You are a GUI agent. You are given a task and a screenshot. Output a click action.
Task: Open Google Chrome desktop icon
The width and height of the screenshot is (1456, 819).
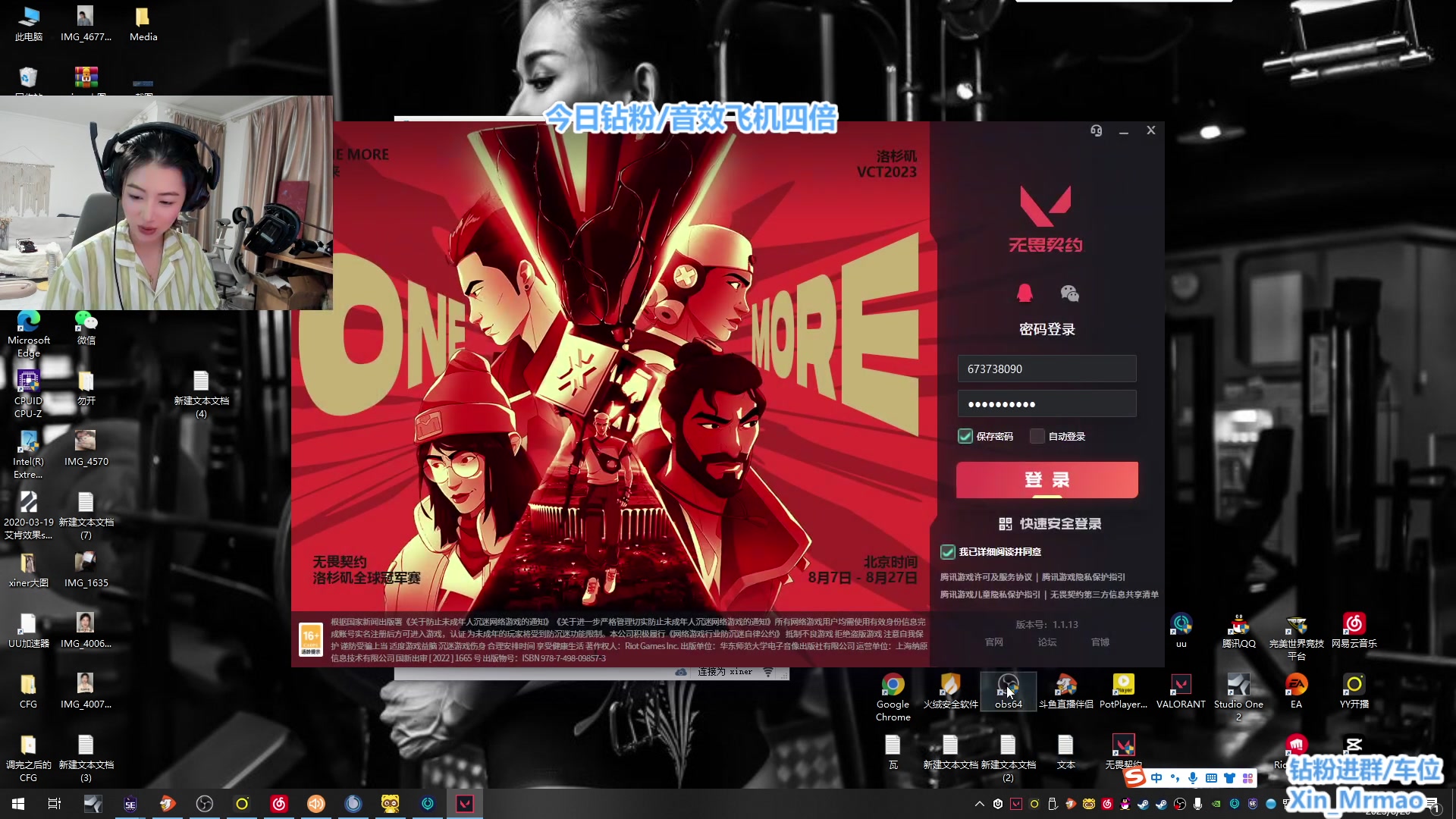[893, 696]
